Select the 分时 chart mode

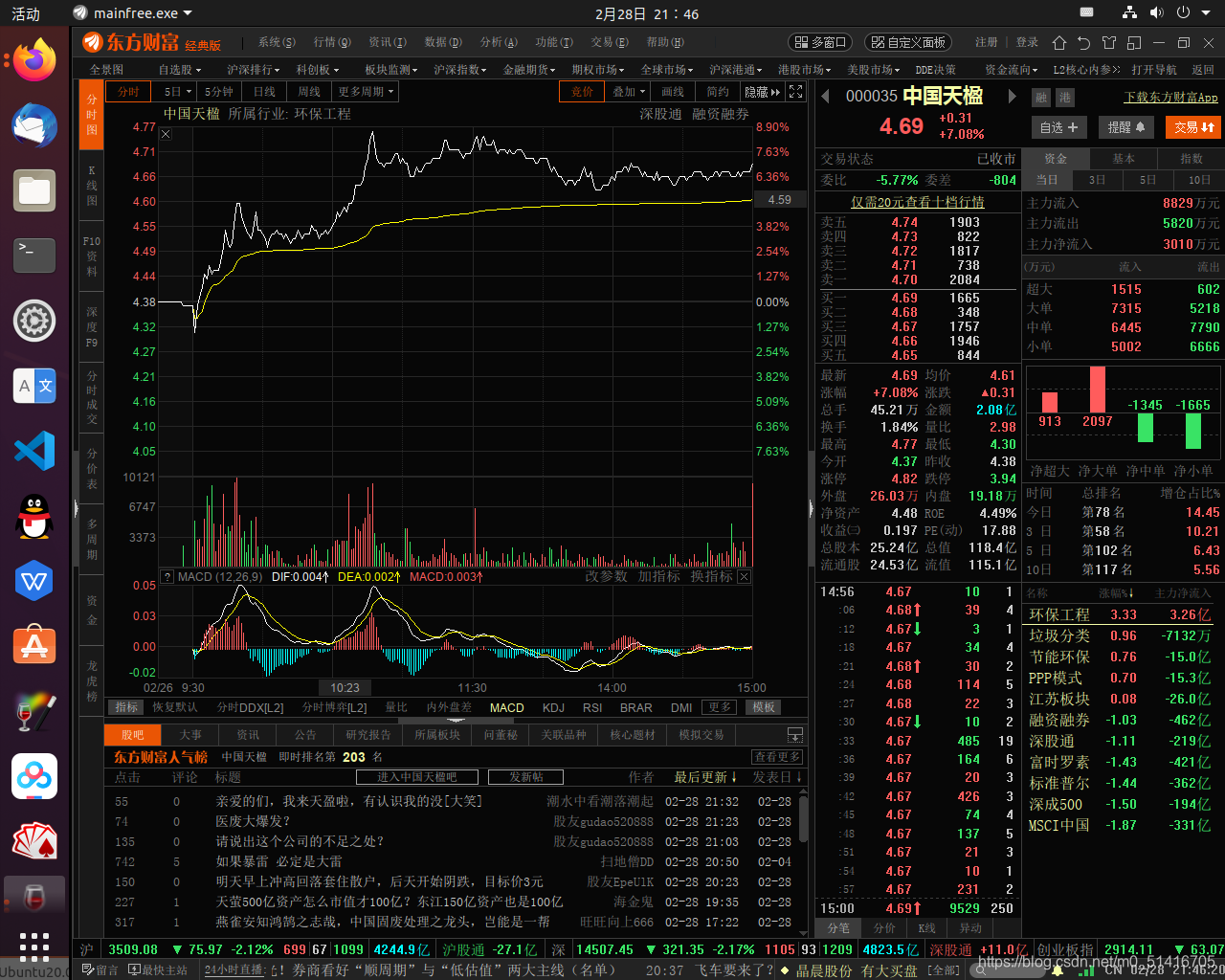(128, 92)
